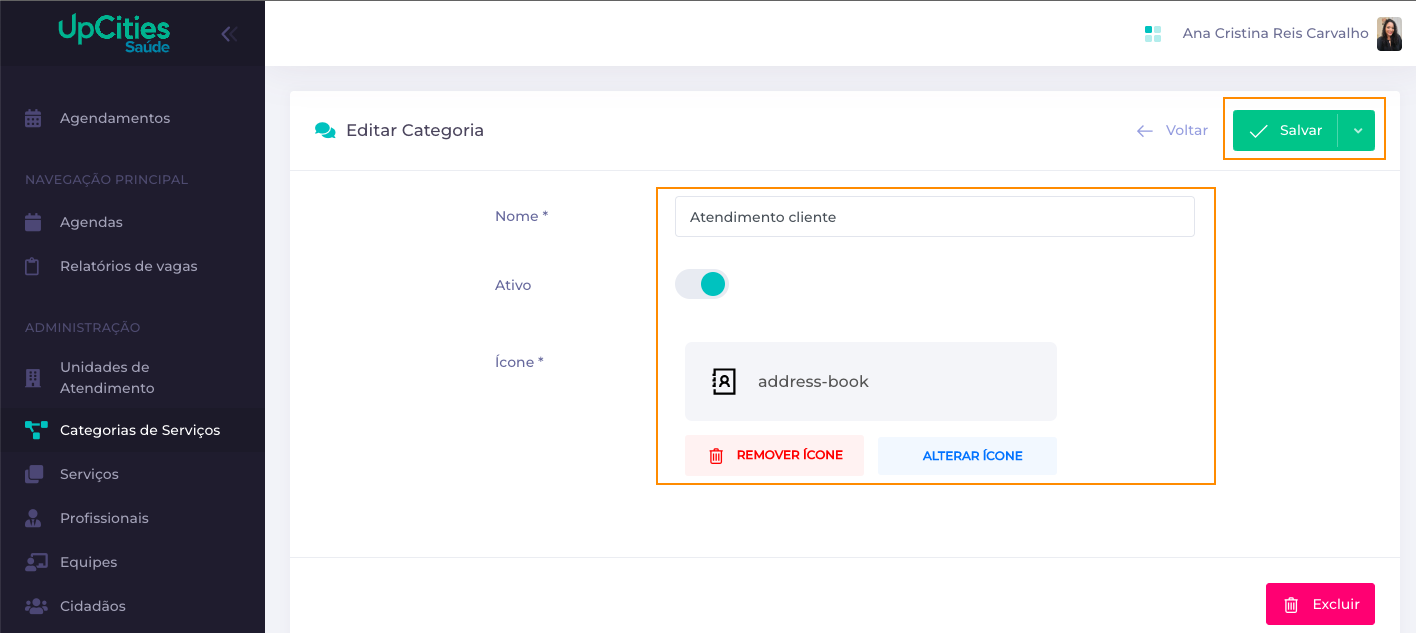The image size is (1416, 633).
Task: Click the Agendas calendar icon
Action: coord(33,222)
